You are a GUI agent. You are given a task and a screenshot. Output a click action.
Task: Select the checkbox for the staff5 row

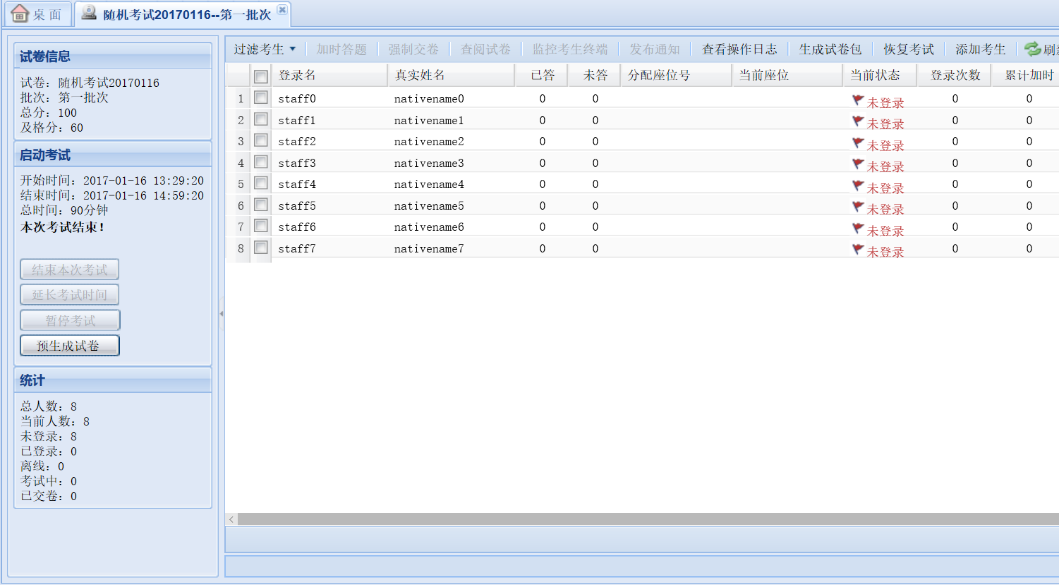pyautogui.click(x=261, y=205)
